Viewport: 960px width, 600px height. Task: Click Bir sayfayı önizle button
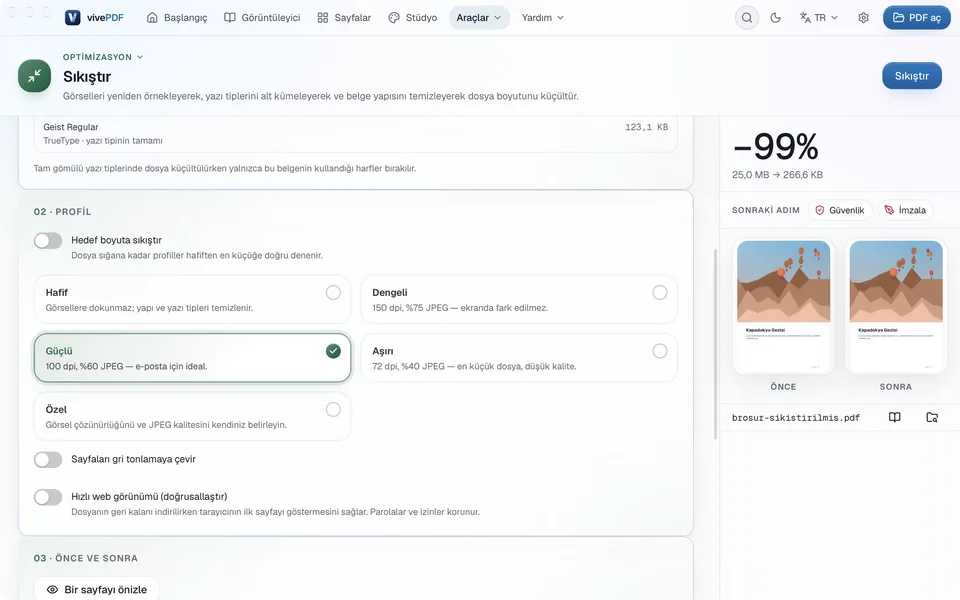(x=97, y=590)
